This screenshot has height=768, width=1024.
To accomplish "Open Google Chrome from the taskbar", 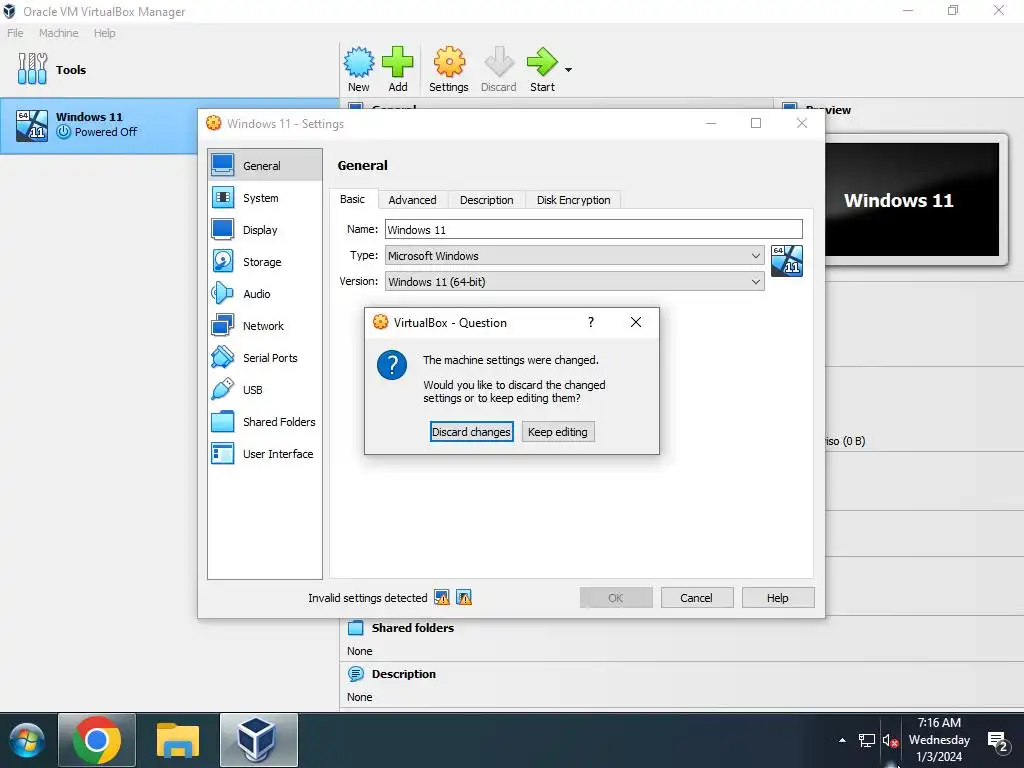I will coord(97,740).
